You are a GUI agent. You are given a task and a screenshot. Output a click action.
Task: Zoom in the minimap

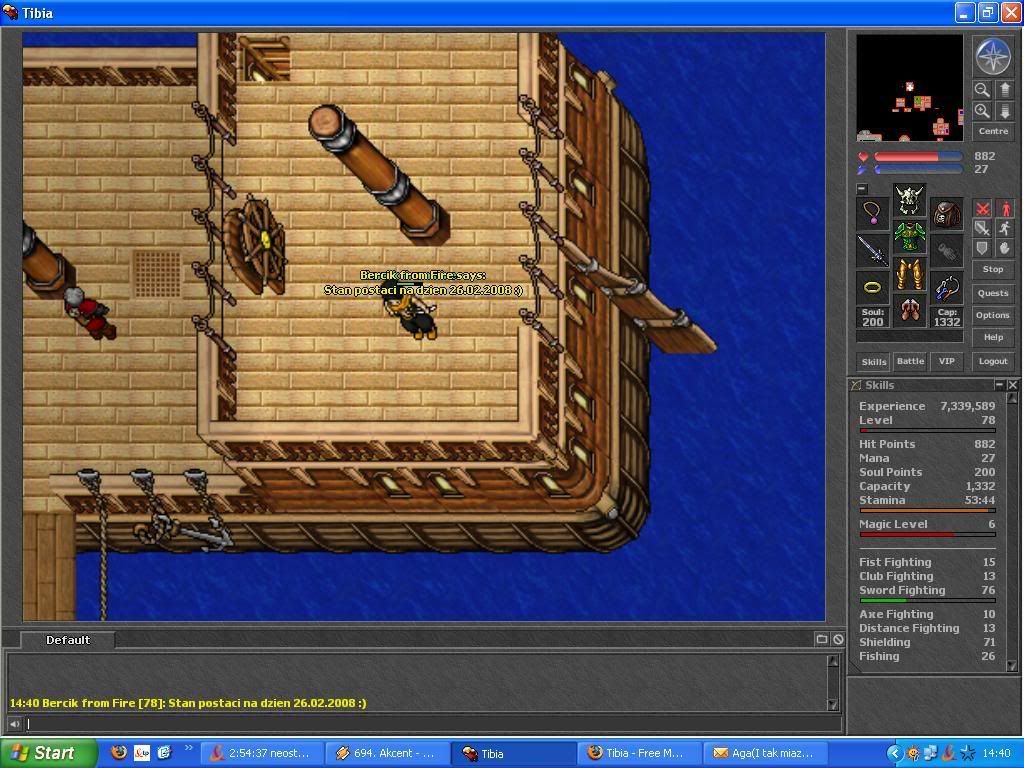982,111
